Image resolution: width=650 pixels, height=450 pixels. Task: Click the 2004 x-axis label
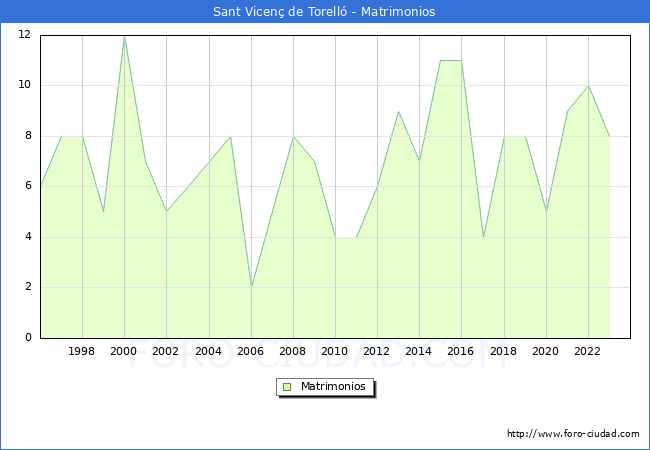209,351
